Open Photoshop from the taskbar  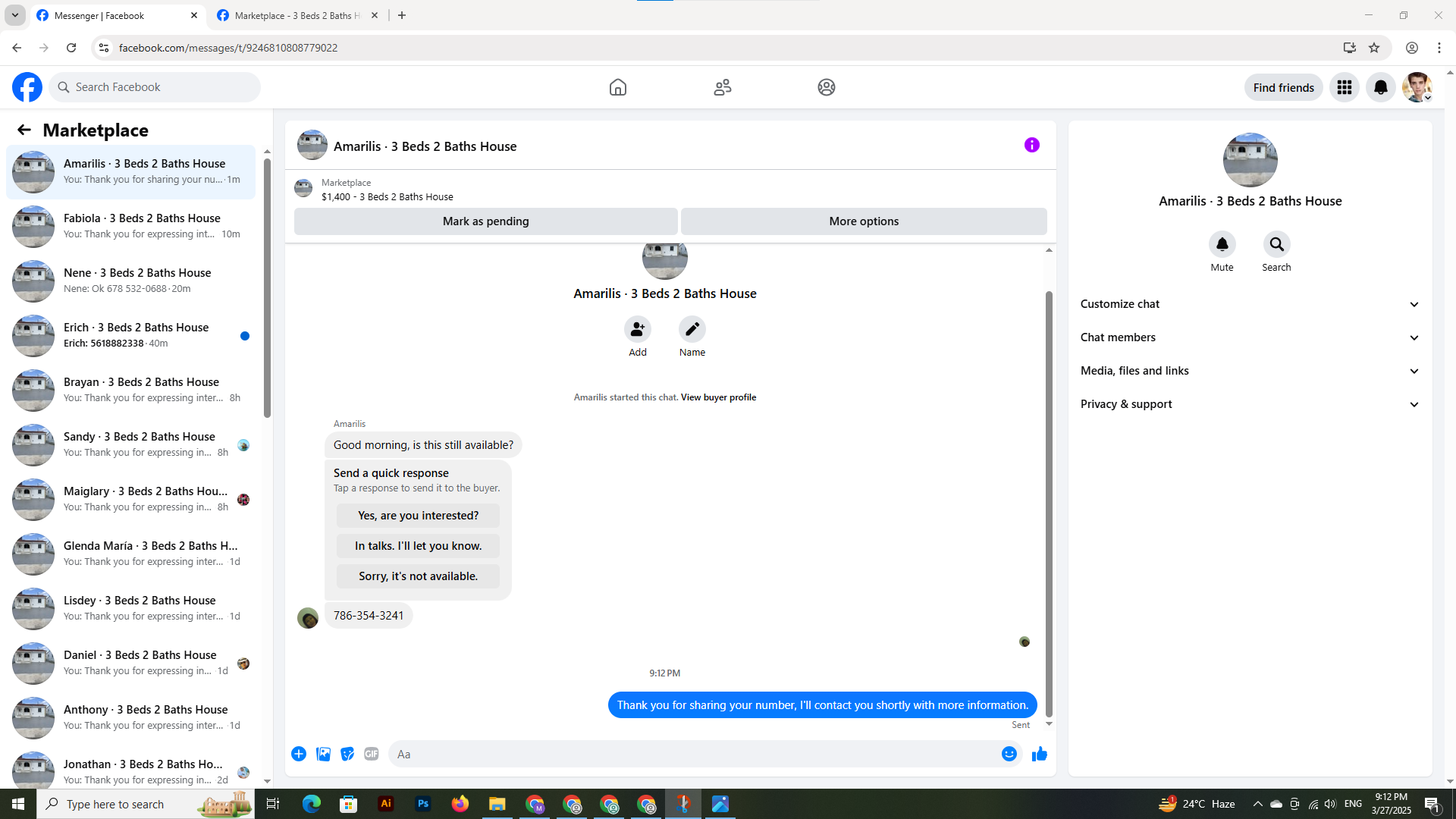pos(423,804)
